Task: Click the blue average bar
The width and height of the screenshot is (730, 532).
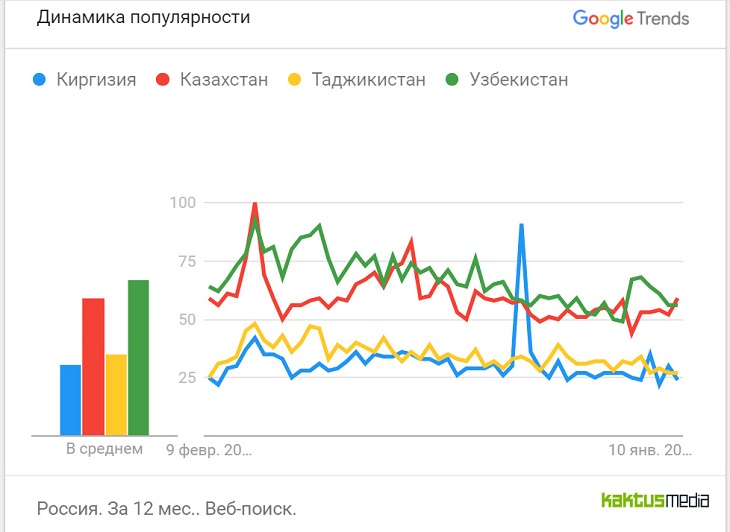Action: [x=70, y=400]
